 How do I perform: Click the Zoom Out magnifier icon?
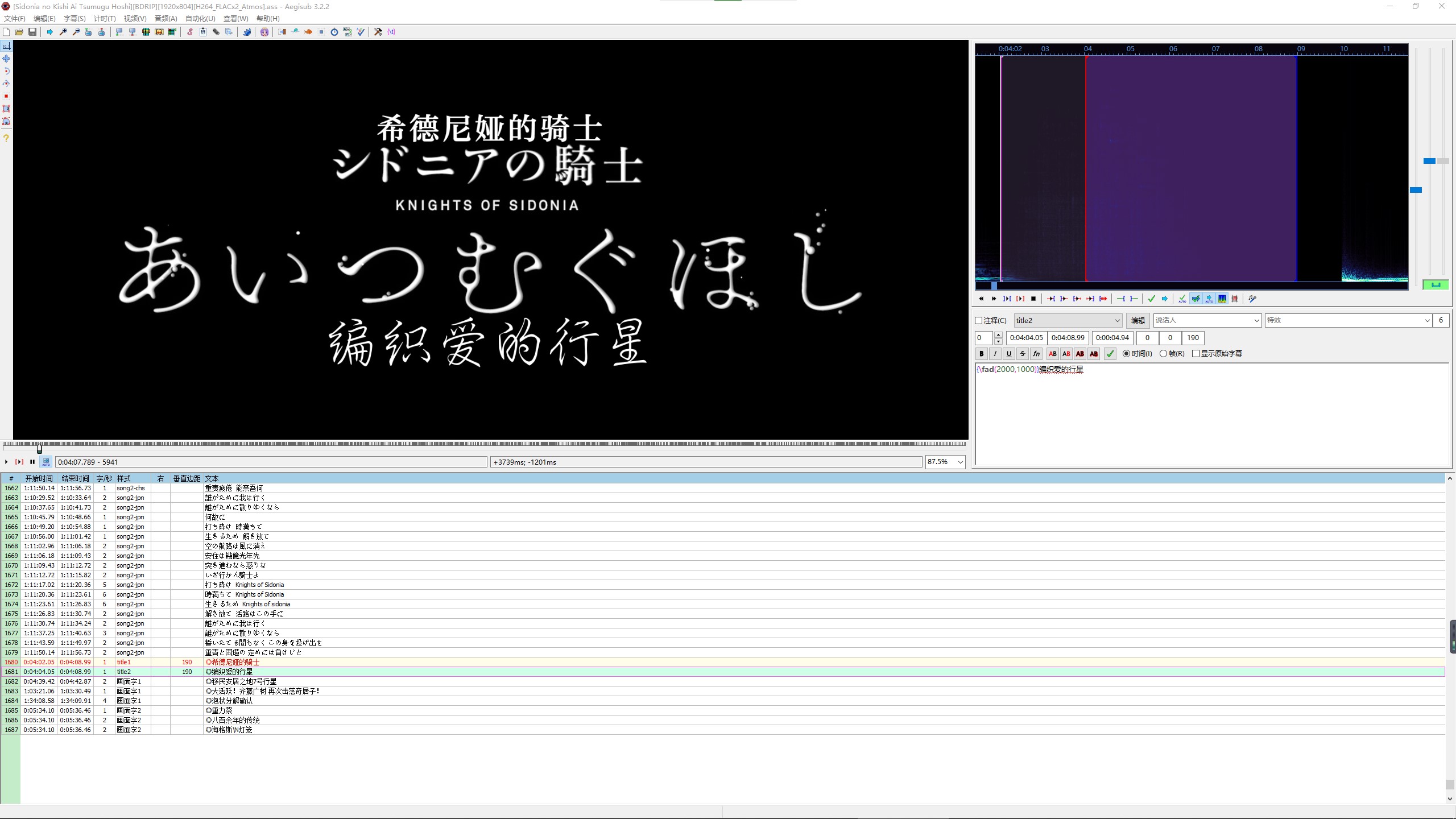pyautogui.click(x=76, y=32)
